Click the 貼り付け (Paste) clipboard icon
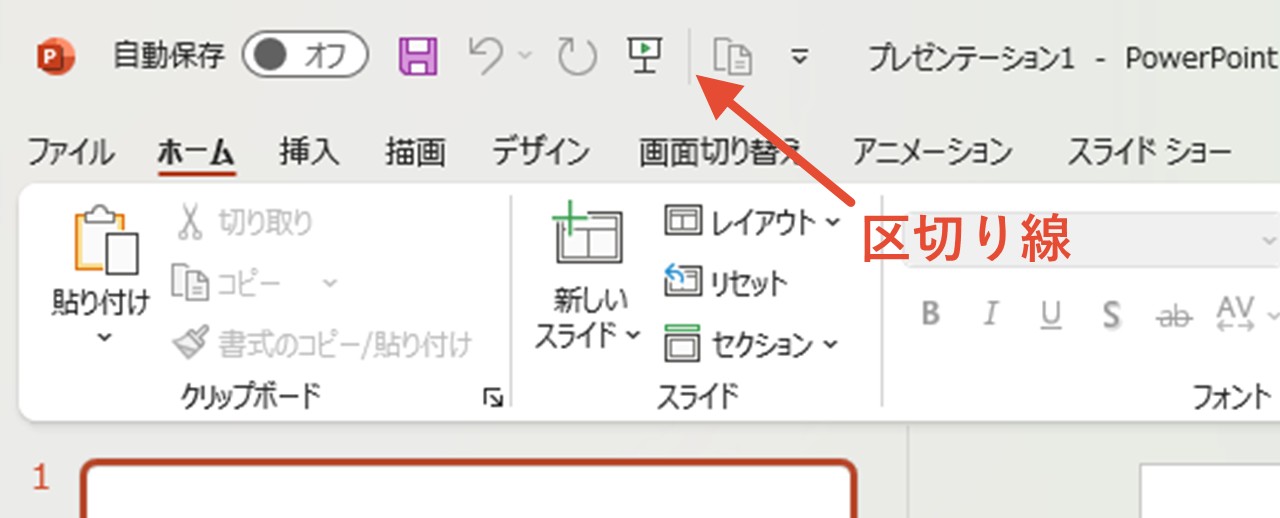1280x518 pixels. pyautogui.click(x=105, y=240)
